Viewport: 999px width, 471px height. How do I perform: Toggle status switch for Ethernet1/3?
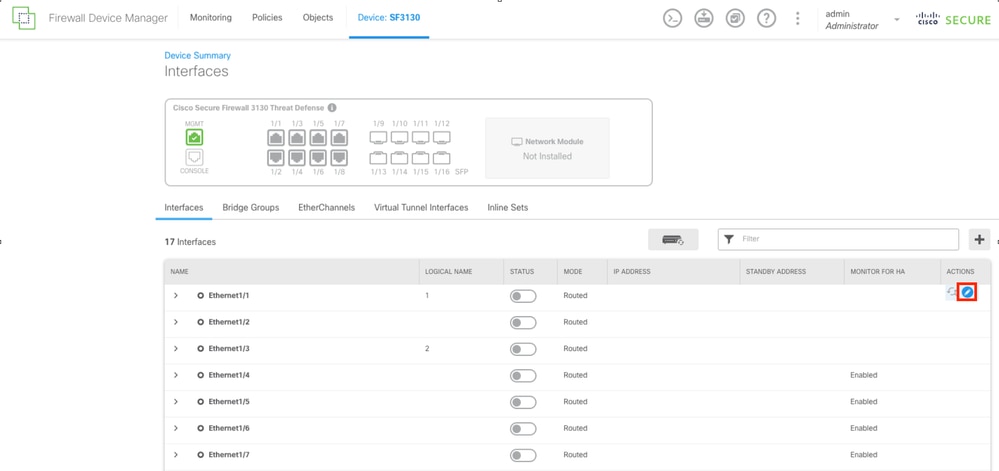pyautogui.click(x=523, y=349)
